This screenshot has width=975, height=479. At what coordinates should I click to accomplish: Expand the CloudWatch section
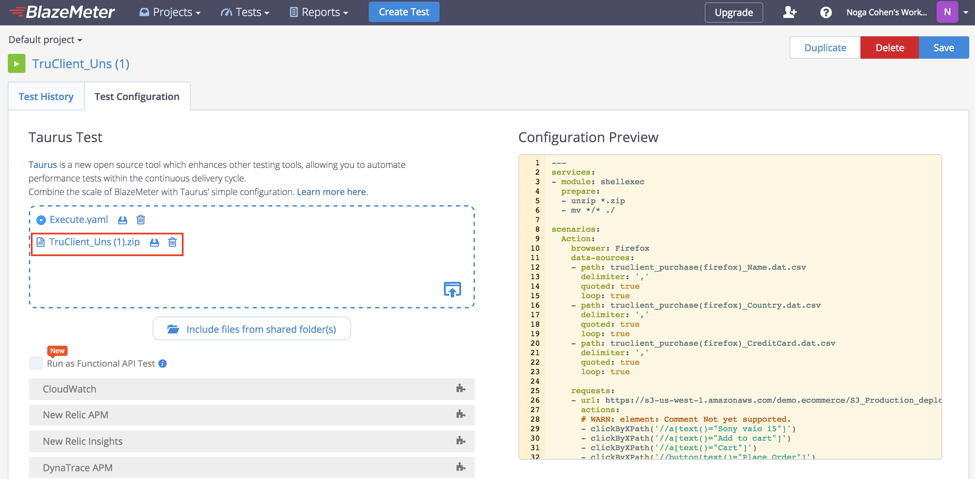click(252, 389)
